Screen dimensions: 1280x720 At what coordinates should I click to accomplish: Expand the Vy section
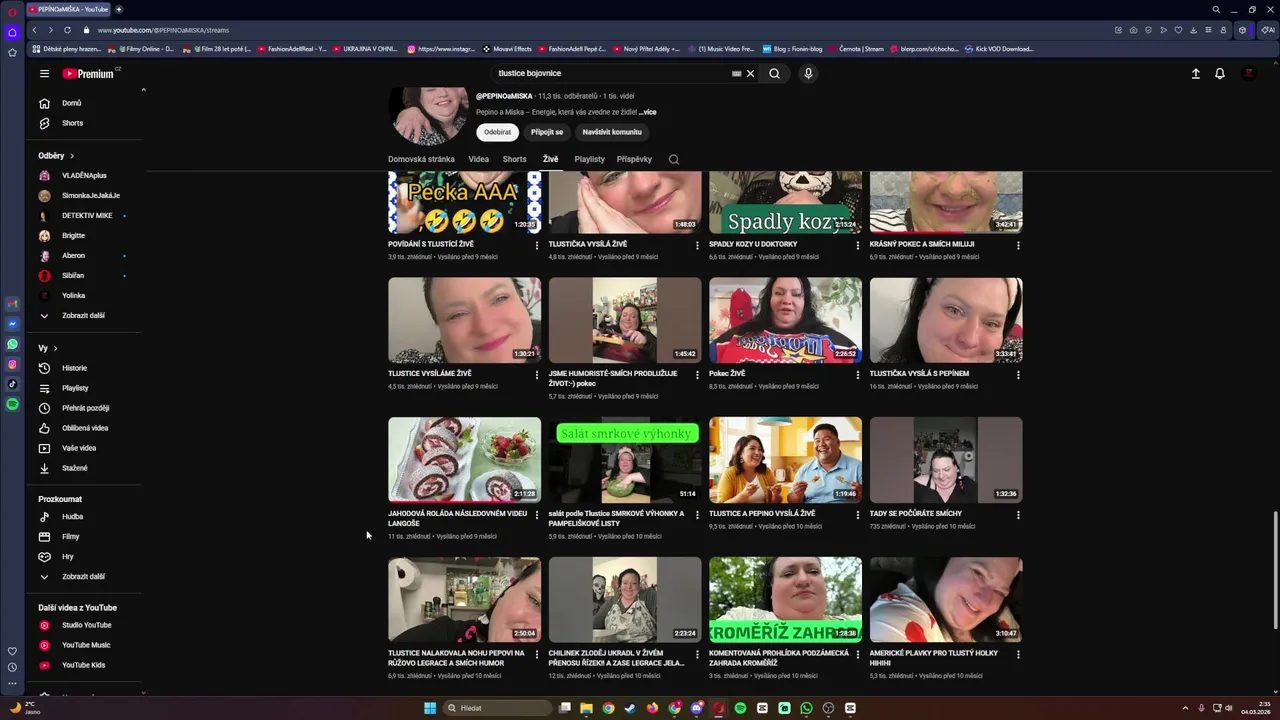(48, 348)
